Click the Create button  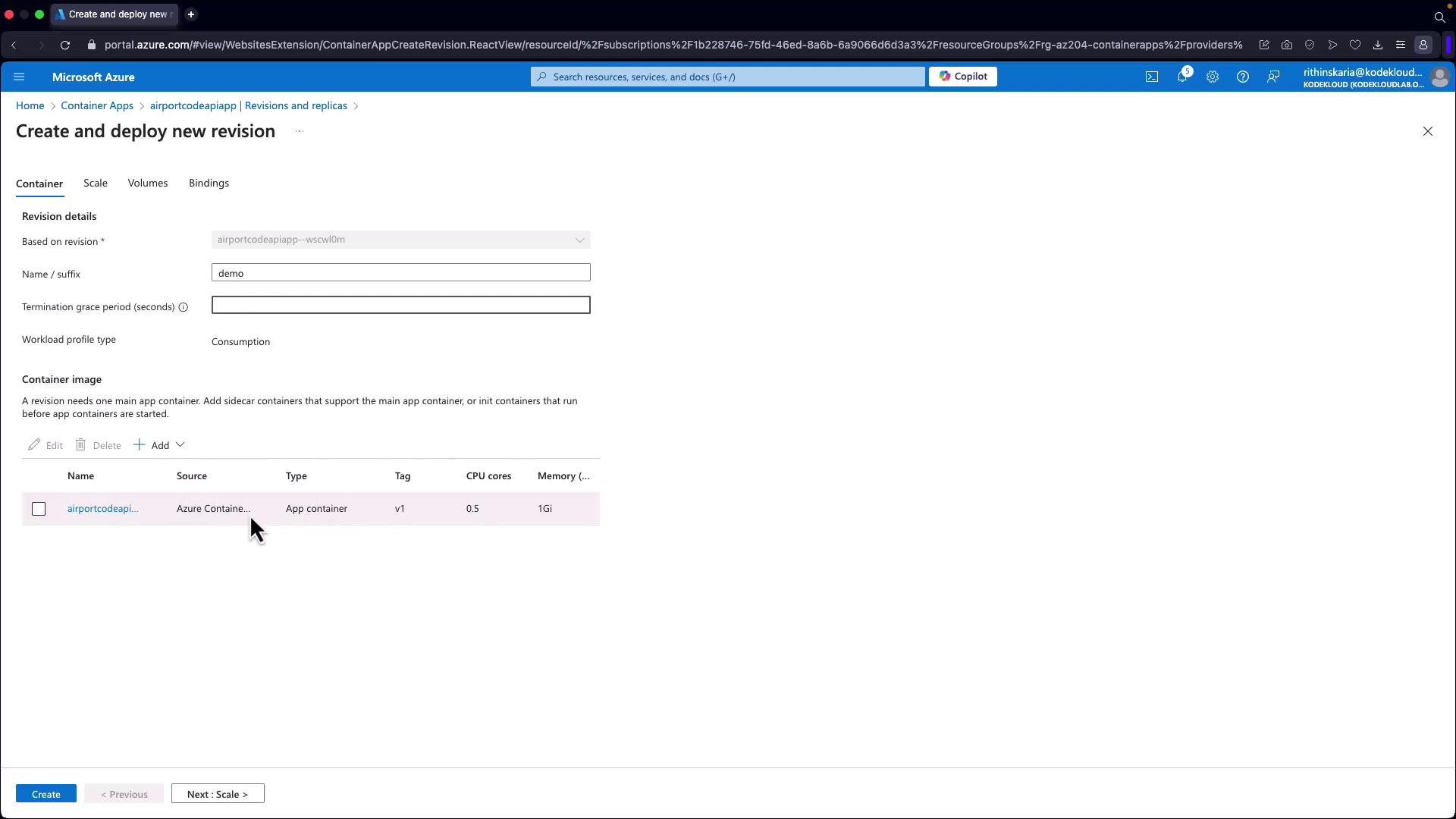pyautogui.click(x=46, y=794)
